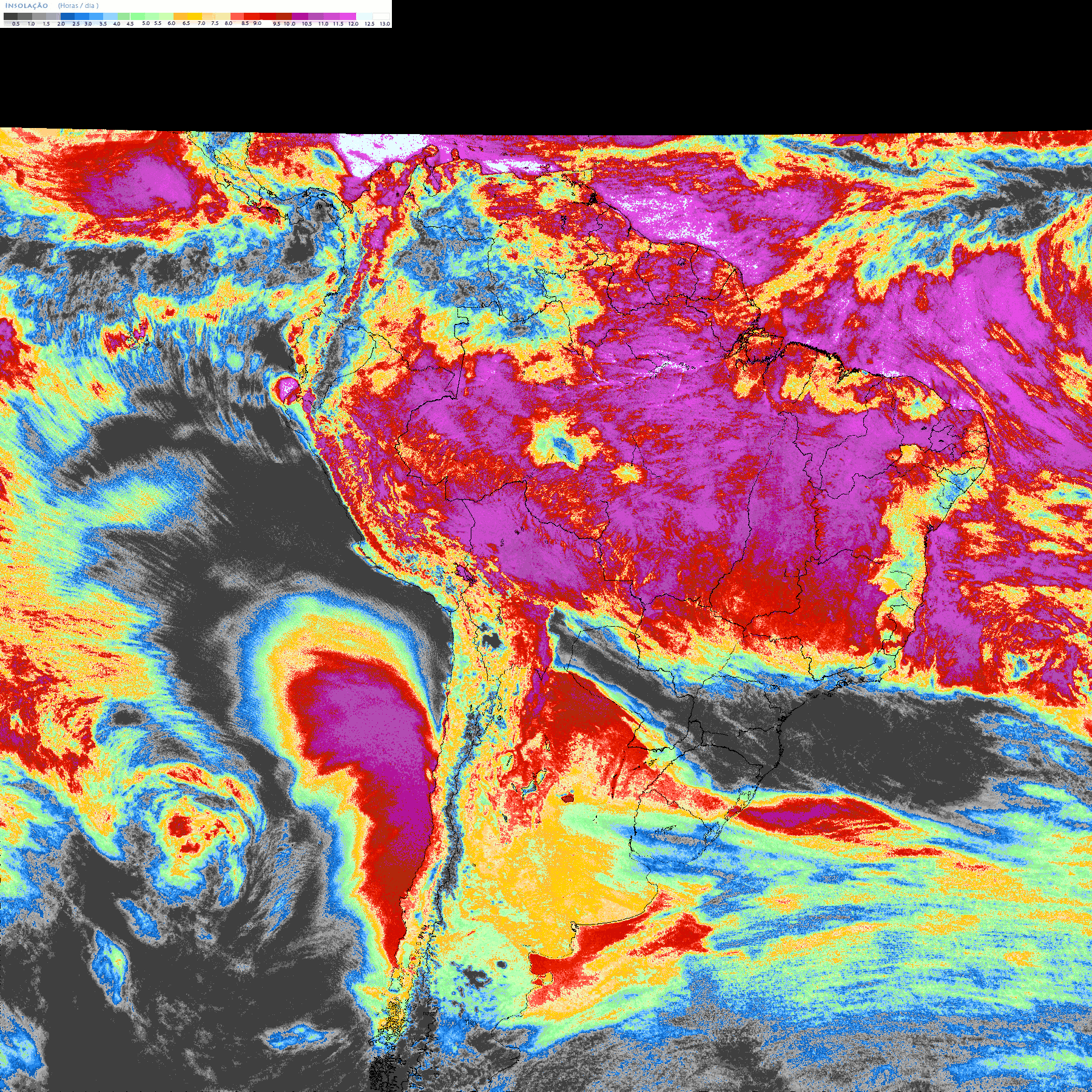The image size is (1092, 1092).
Task: Click the 5.0 legend value
Action: coord(146,23)
